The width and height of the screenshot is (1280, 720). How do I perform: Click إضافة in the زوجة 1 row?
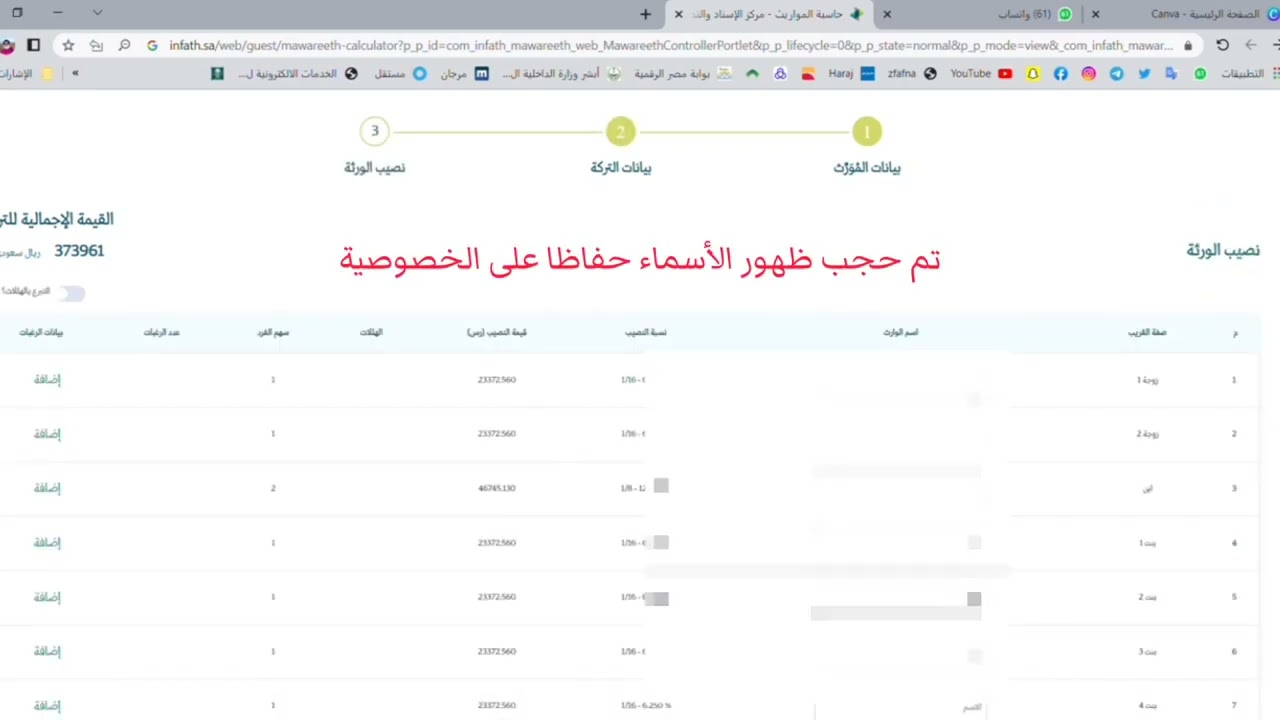(47, 380)
